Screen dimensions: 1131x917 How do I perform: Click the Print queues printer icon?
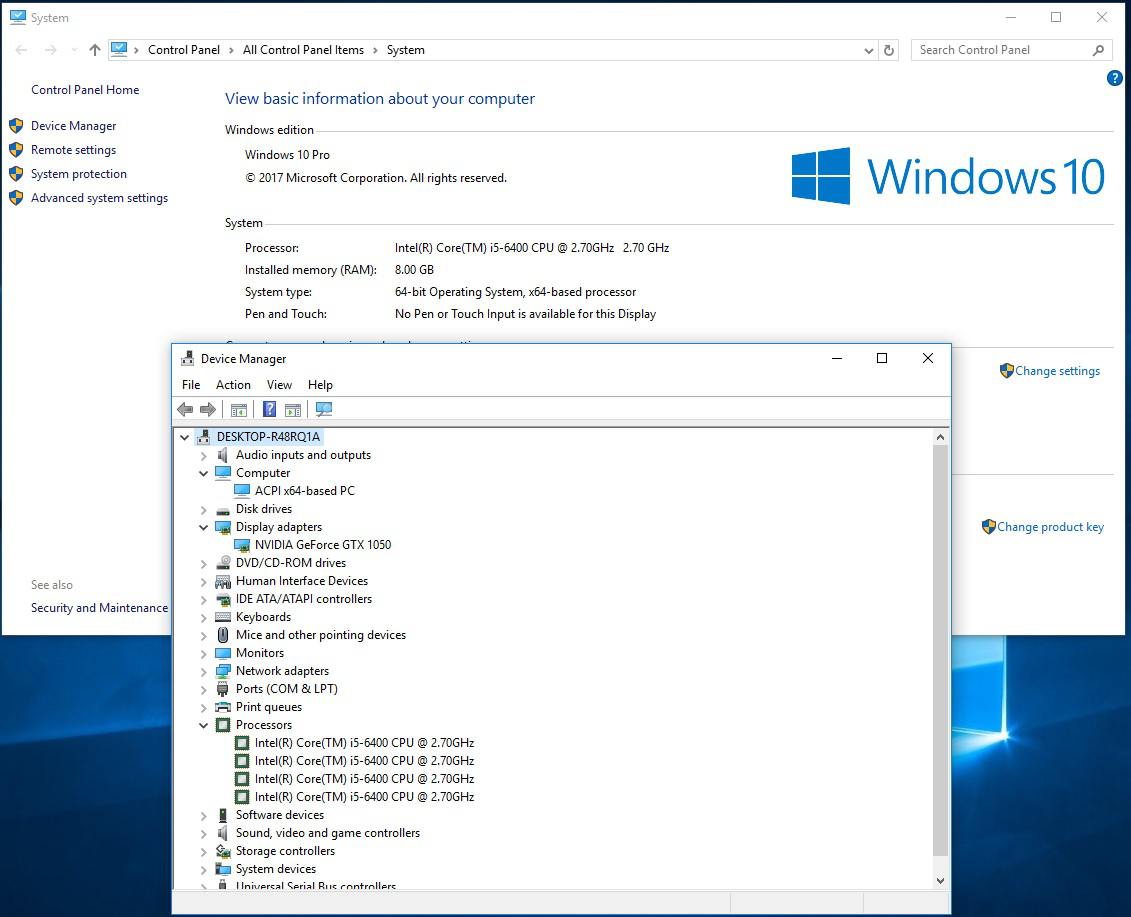tap(223, 707)
